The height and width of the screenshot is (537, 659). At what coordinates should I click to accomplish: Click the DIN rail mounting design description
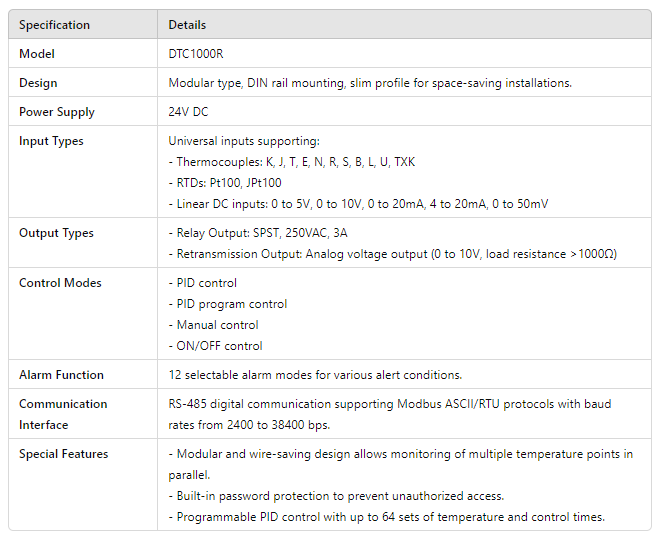[x=370, y=83]
